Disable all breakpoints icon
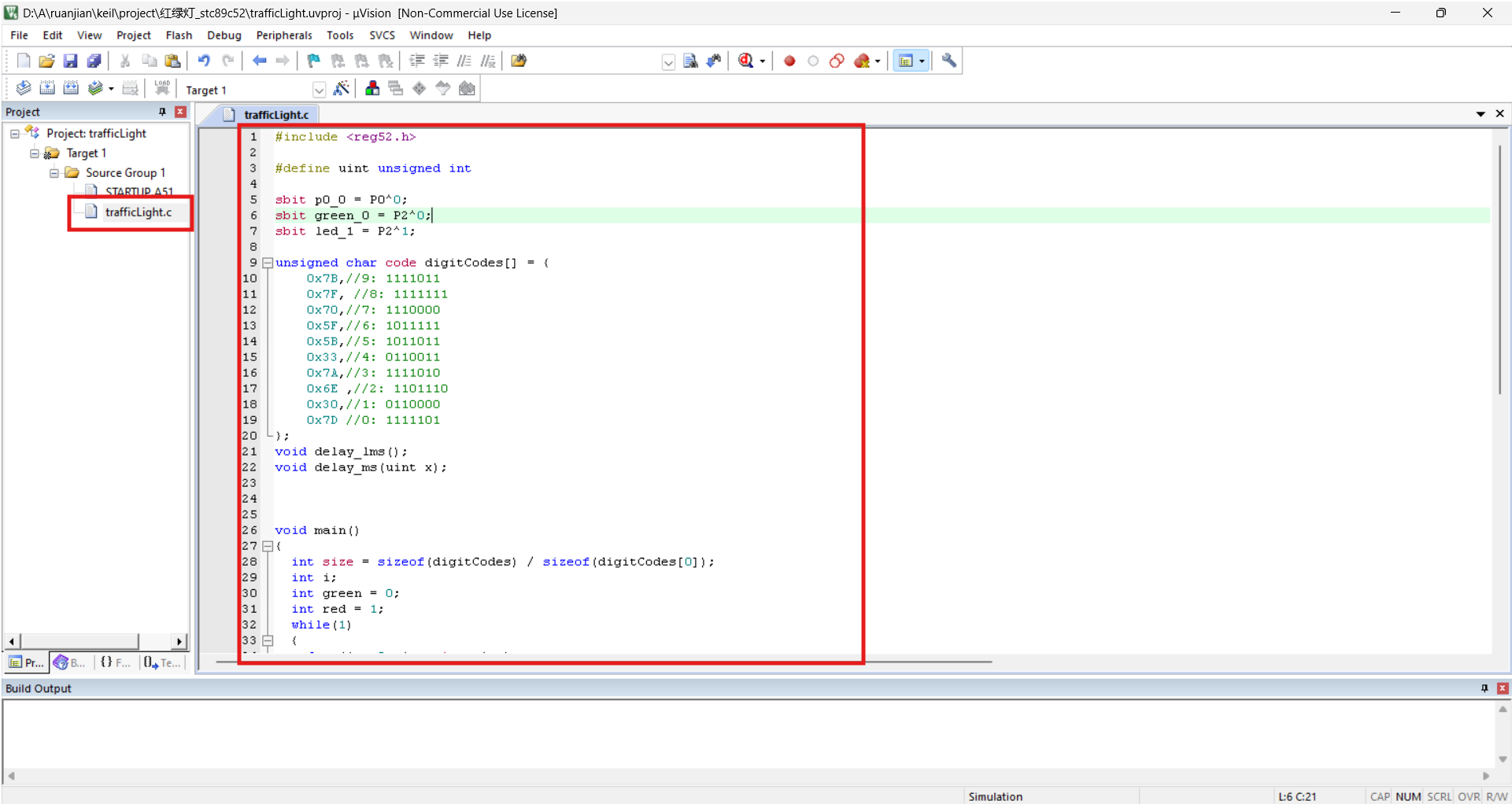 click(x=837, y=61)
